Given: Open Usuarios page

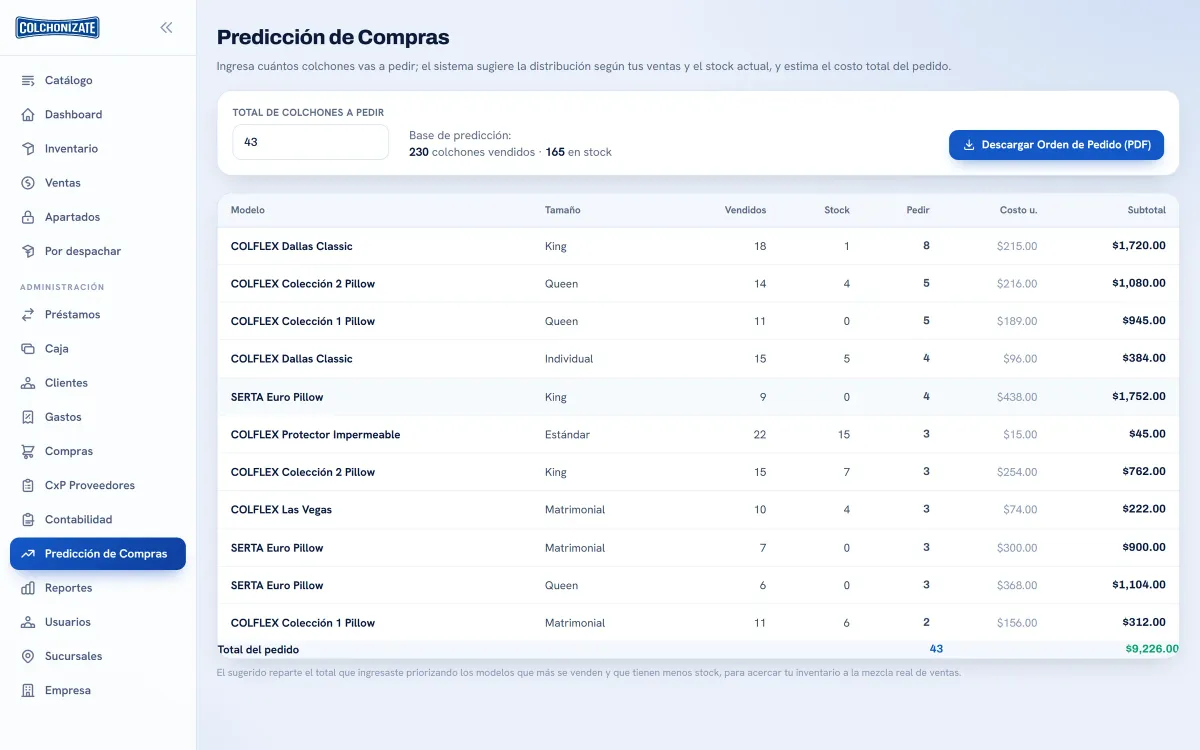Looking at the screenshot, I should coord(98,622).
